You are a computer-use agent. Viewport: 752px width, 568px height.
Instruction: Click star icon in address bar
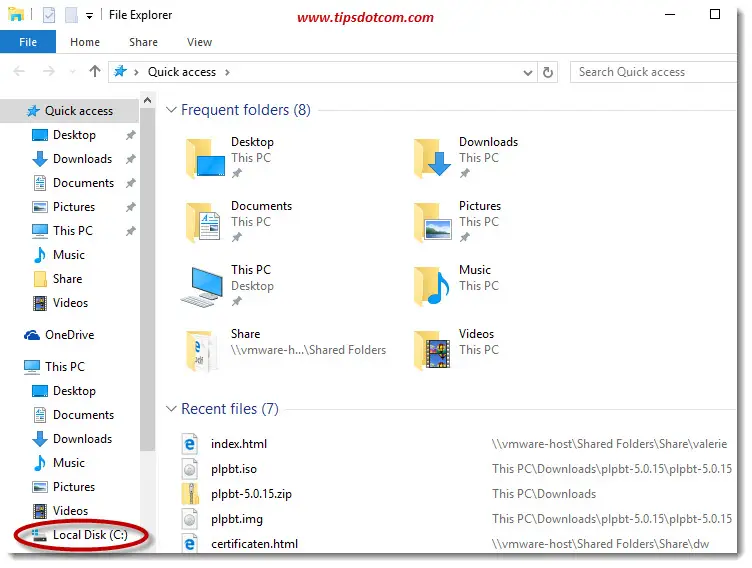pos(120,71)
